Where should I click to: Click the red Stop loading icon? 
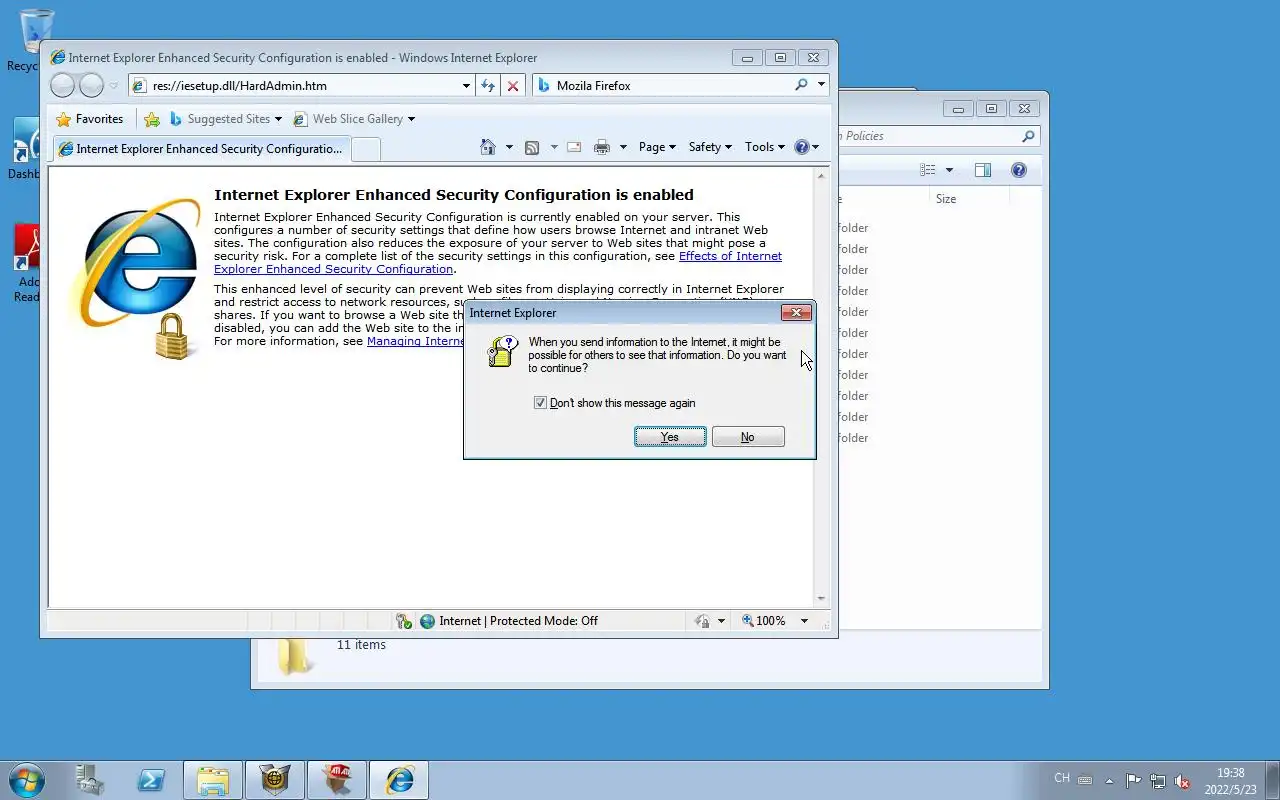(513, 86)
